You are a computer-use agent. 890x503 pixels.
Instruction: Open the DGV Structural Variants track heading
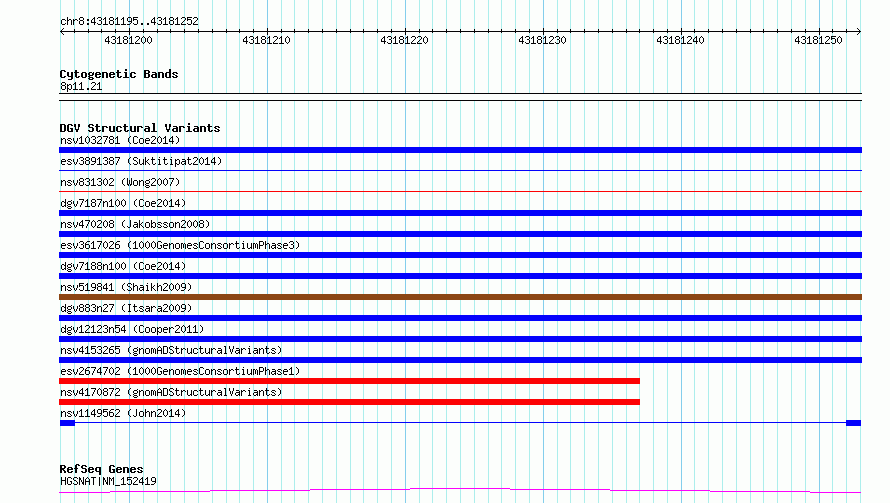coord(140,128)
